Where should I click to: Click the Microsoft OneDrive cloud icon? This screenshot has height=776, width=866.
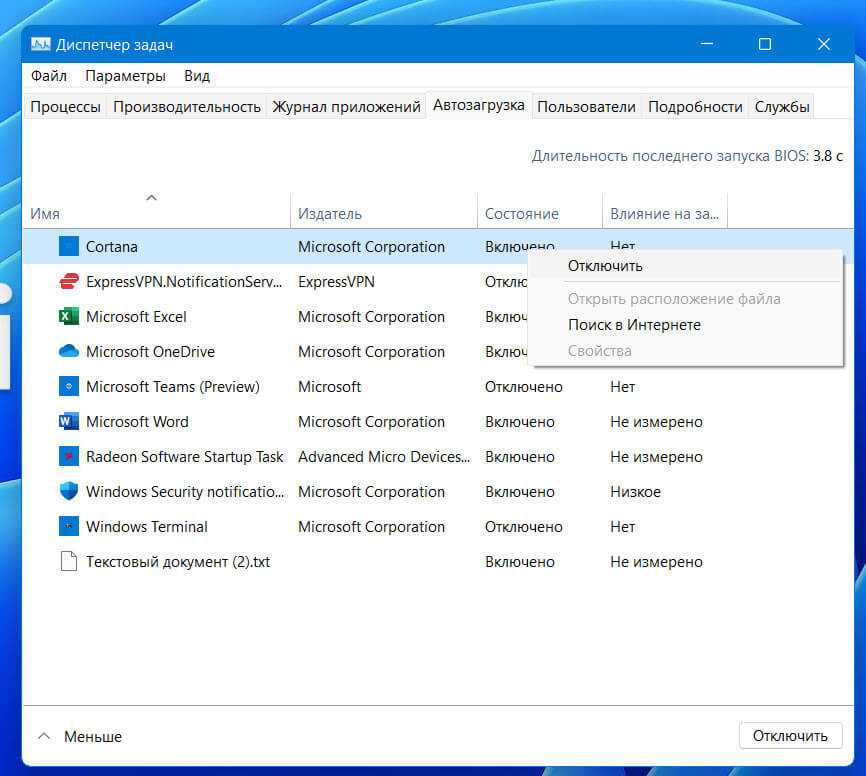pyautogui.click(x=68, y=352)
